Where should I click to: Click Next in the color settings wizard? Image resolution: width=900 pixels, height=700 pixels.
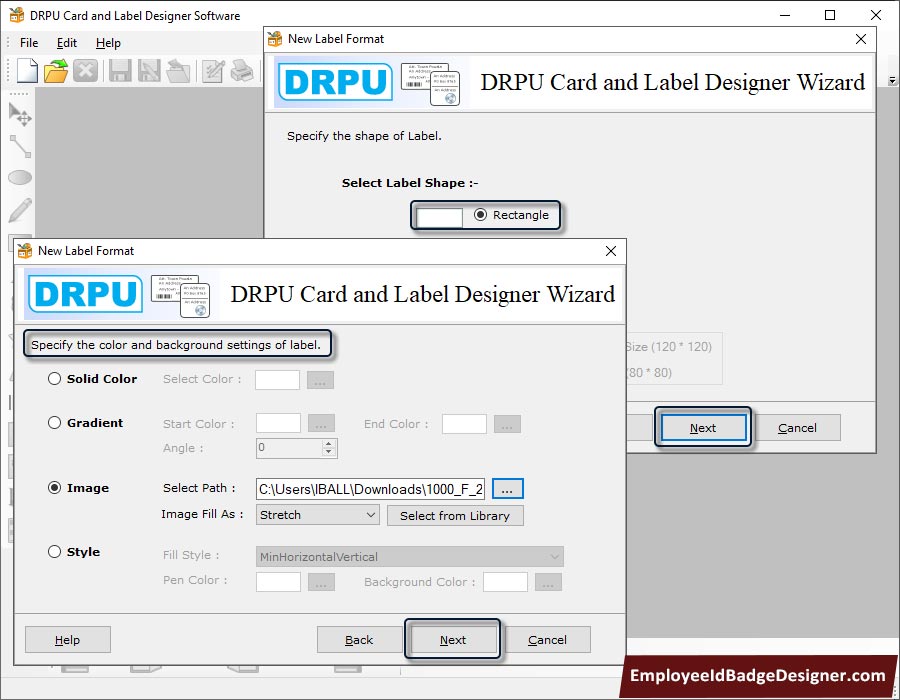[x=453, y=640]
